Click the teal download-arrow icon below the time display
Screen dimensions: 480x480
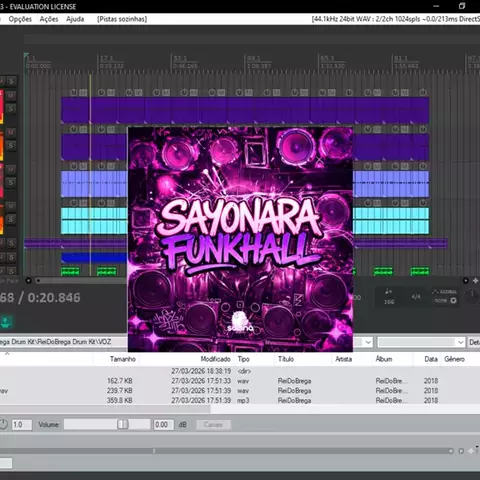click(6, 322)
